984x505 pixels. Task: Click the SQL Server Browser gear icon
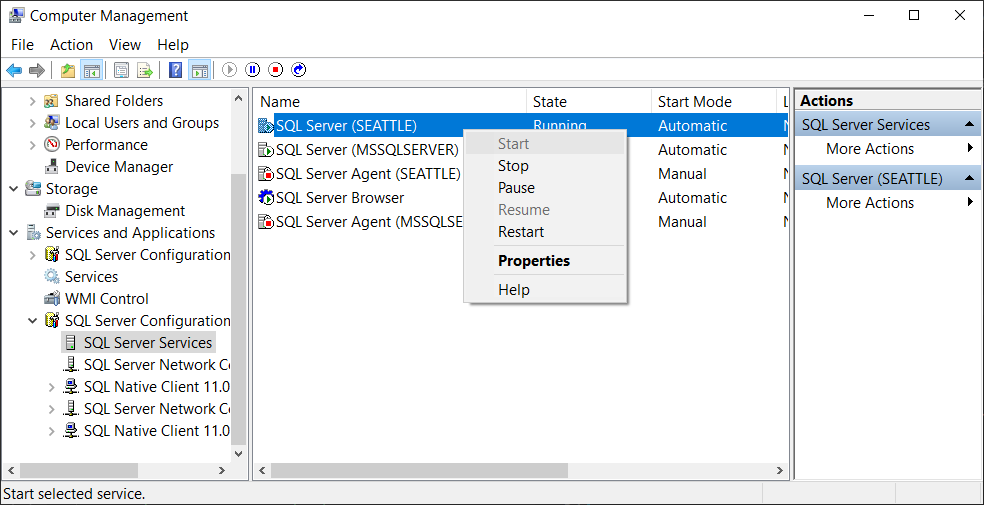(266, 198)
